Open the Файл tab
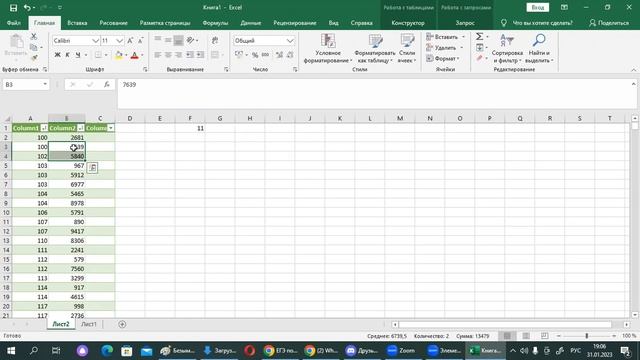Screen dimensions: 640x360 [x=14, y=23]
